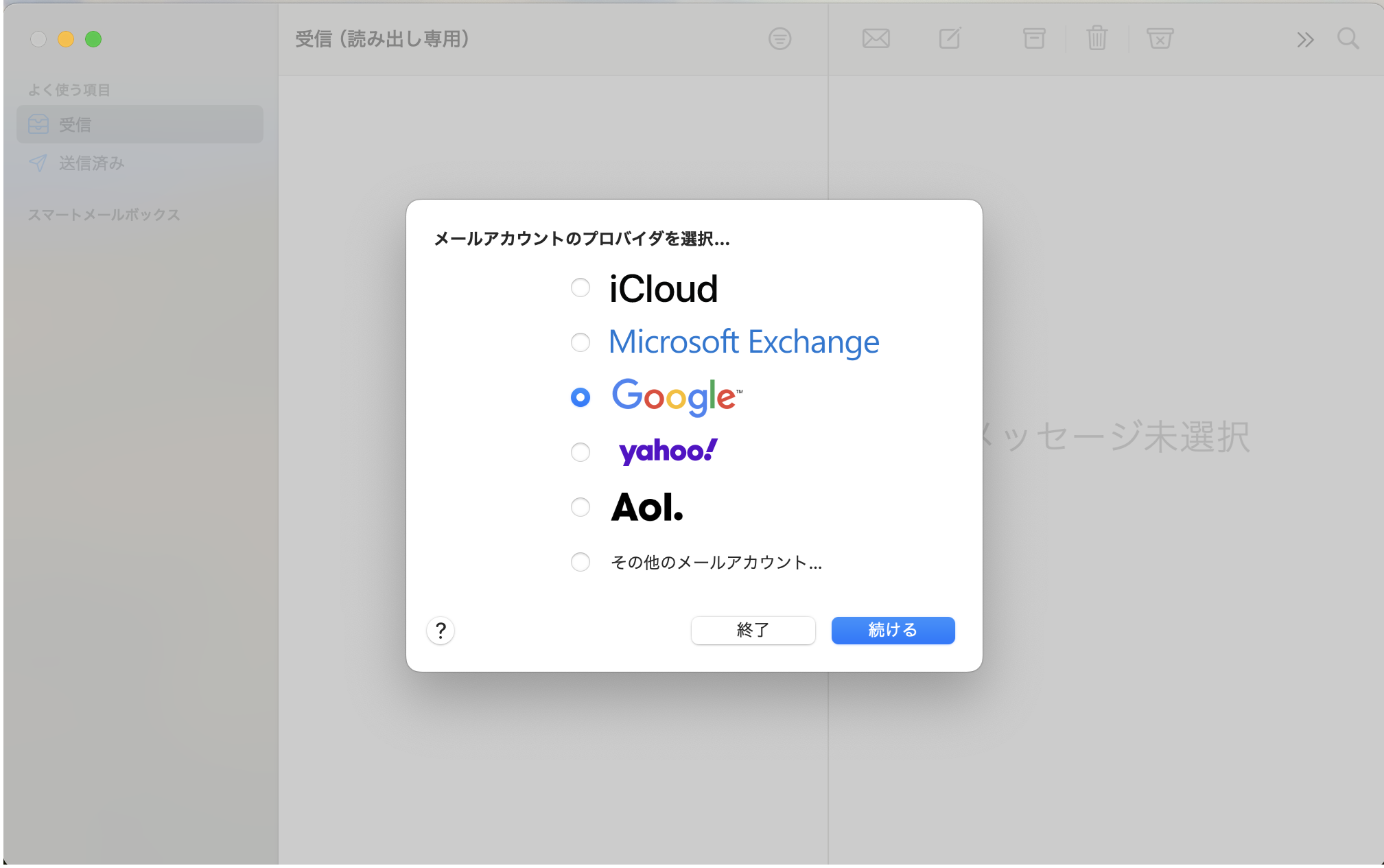Image resolution: width=1384 pixels, height=868 pixels.
Task: Click the 受信 (読み出し専用) window title
Action: coord(382,39)
